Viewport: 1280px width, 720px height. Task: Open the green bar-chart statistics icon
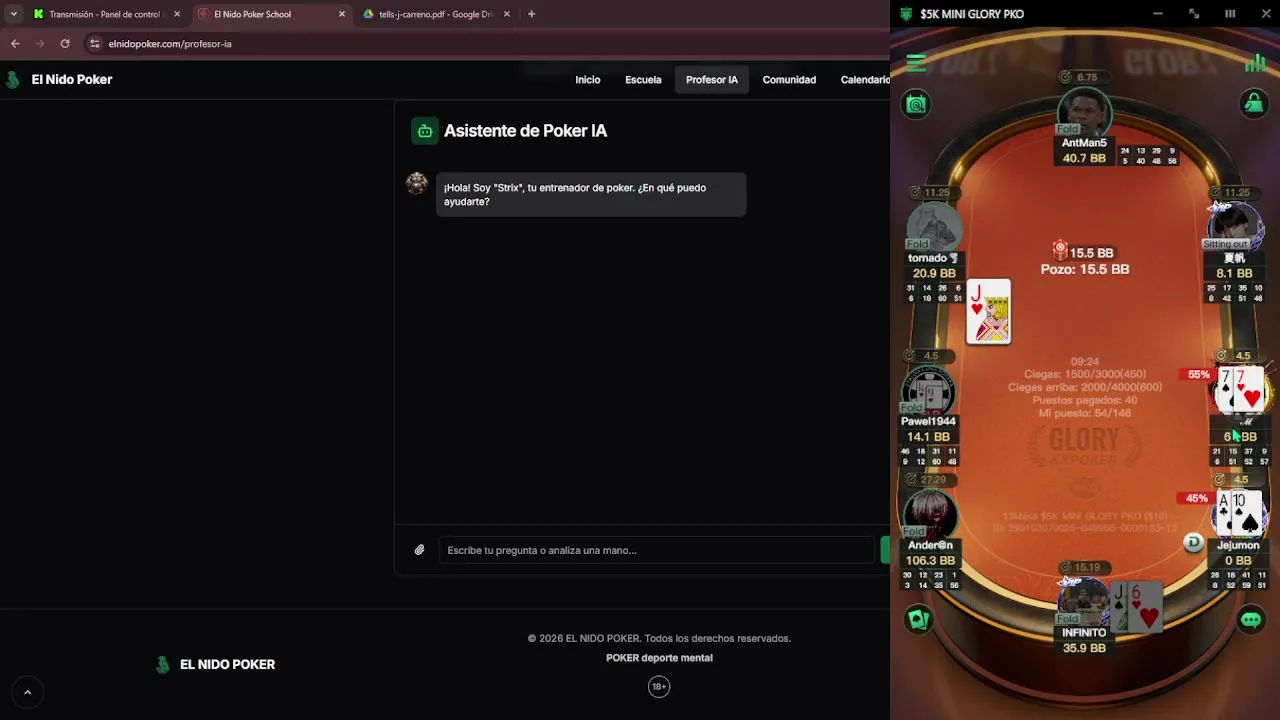click(x=1255, y=63)
